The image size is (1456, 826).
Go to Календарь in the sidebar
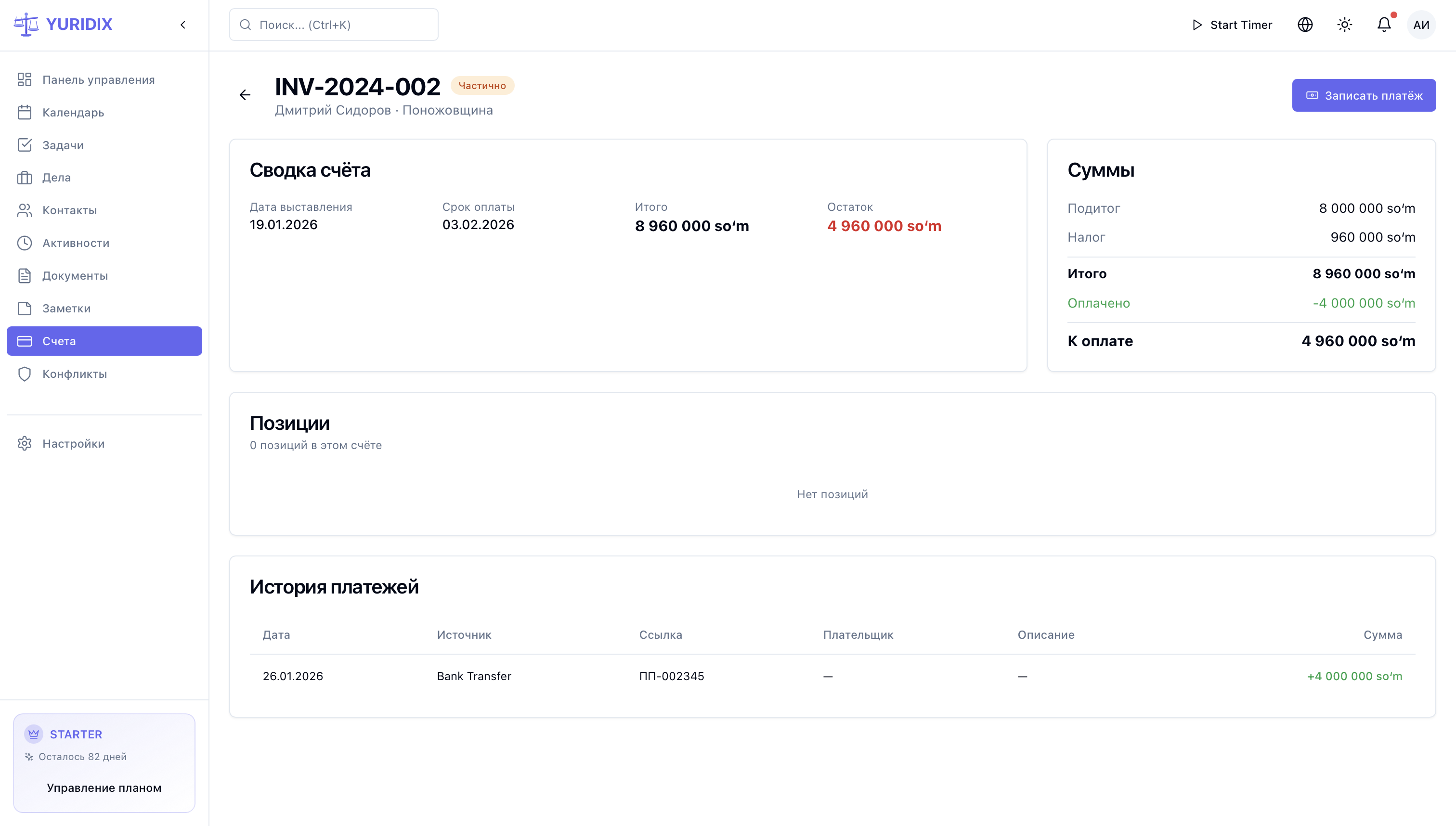[x=73, y=112]
